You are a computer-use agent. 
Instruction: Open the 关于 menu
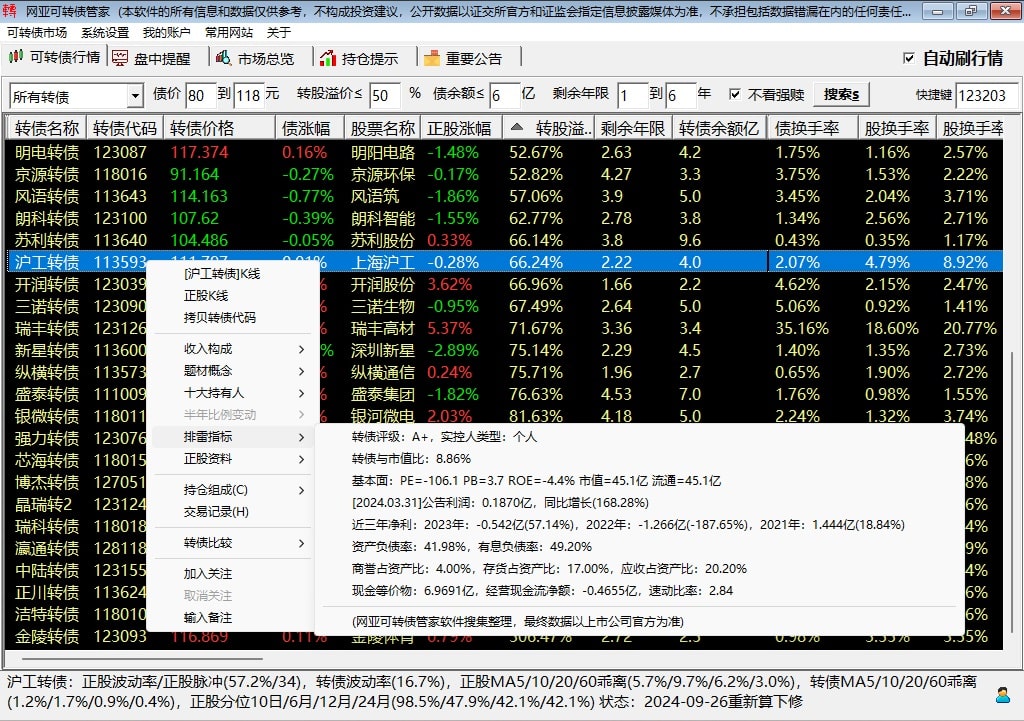tap(279, 33)
